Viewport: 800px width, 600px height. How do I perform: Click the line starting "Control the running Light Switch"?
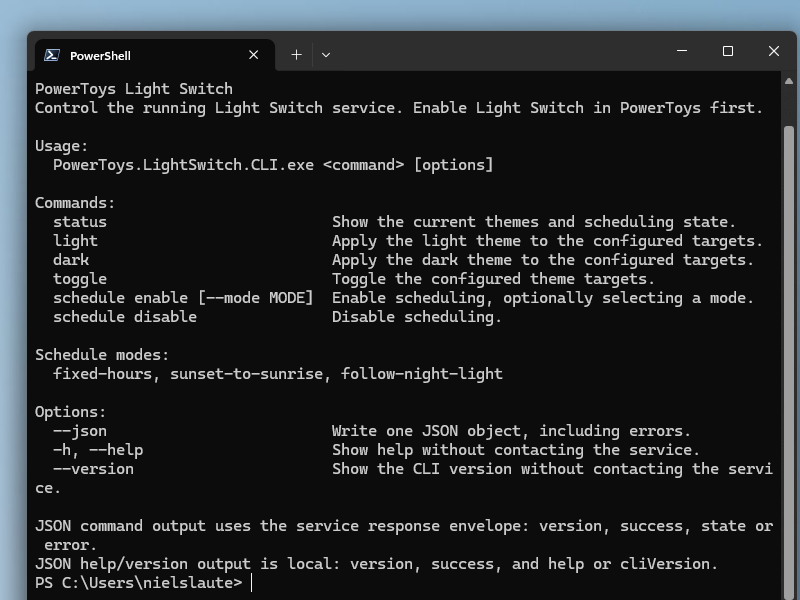pyautogui.click(x=399, y=108)
